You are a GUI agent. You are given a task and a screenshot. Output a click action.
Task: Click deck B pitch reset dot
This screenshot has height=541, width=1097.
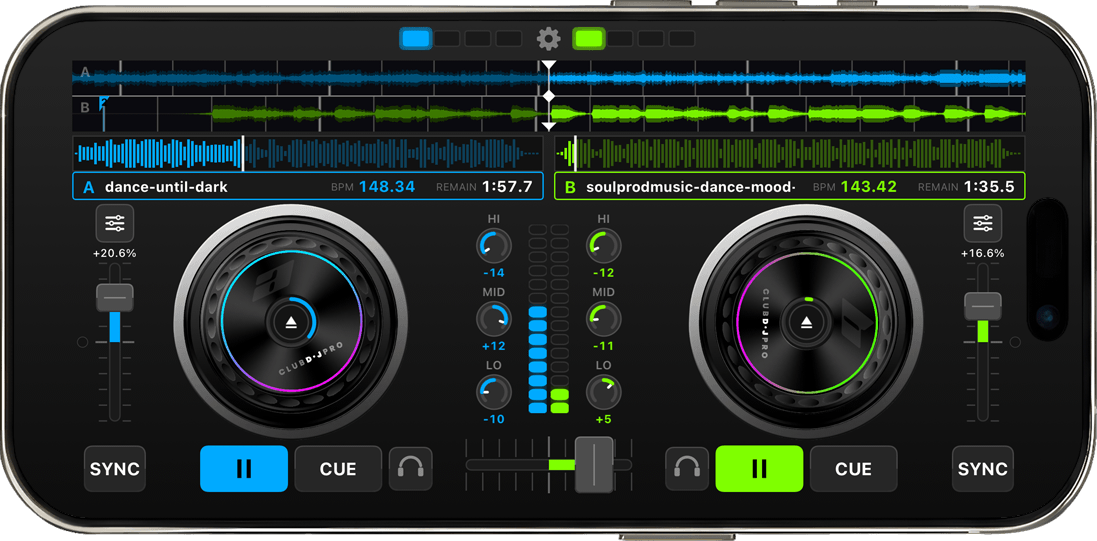(1015, 342)
